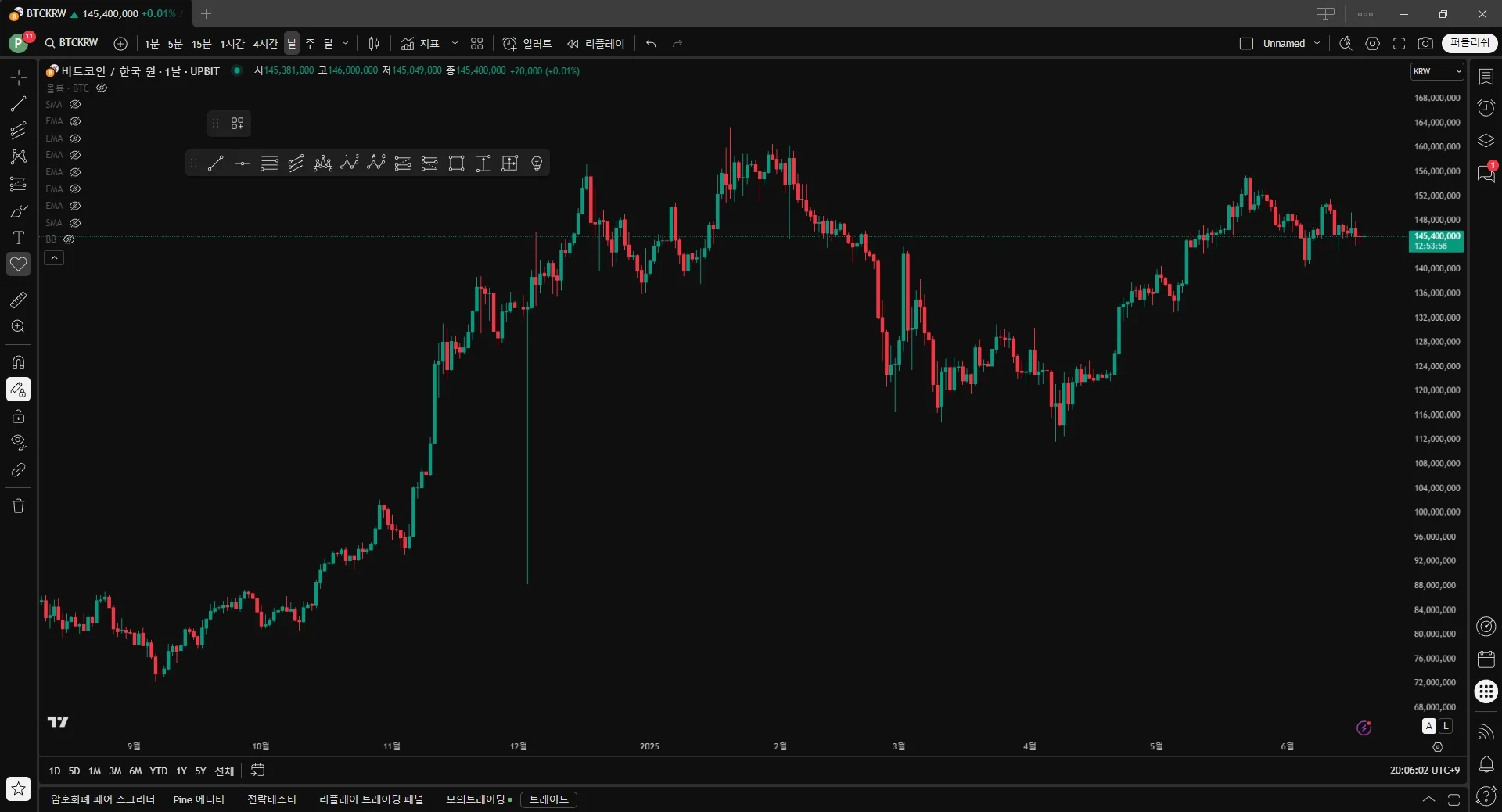
Task: Toggle visibility of the volume (볼륨 · BTC) indicator
Action: [102, 88]
